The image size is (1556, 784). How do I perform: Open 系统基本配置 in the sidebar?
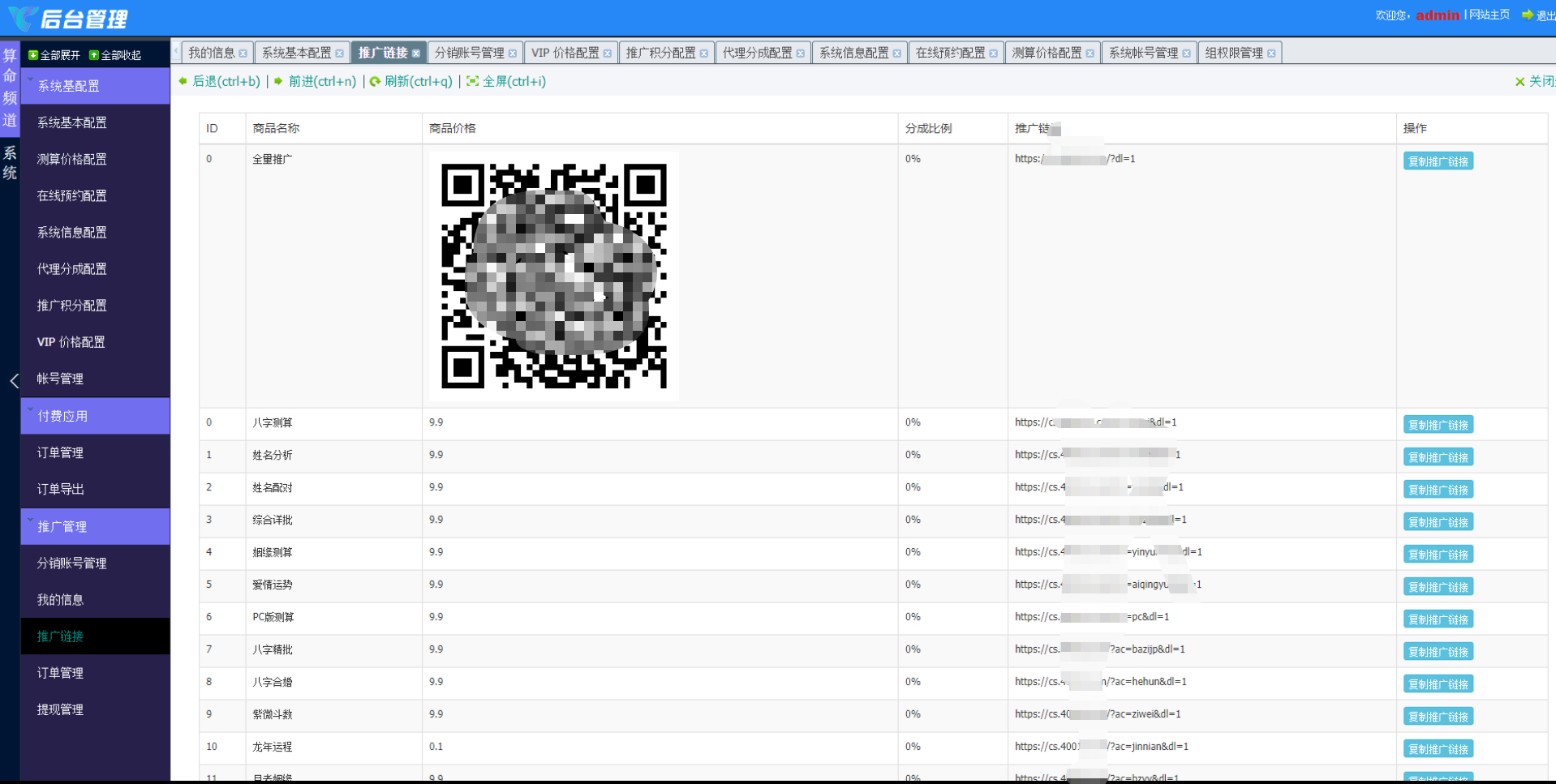tap(95, 122)
